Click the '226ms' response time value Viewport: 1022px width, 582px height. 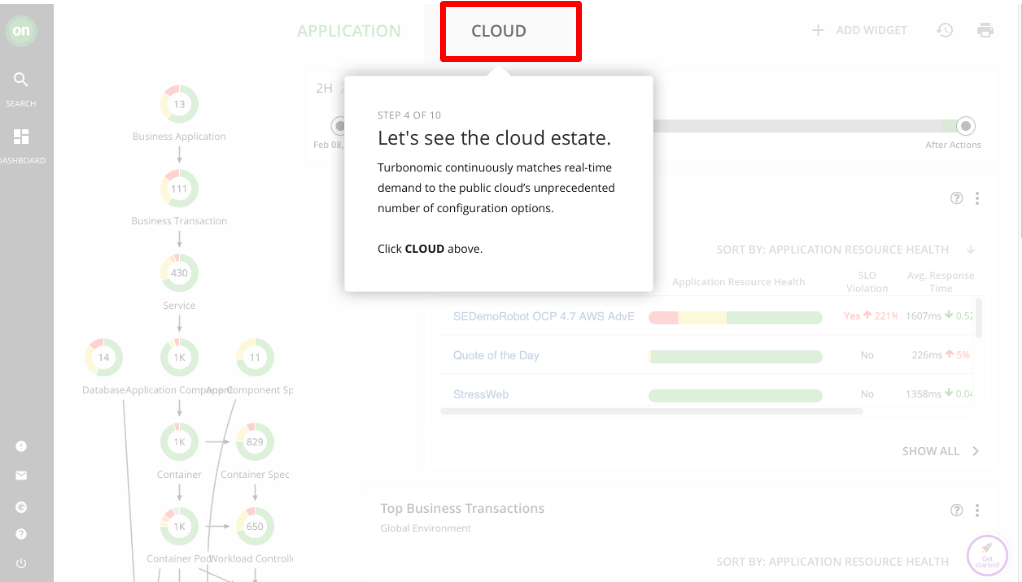927,355
